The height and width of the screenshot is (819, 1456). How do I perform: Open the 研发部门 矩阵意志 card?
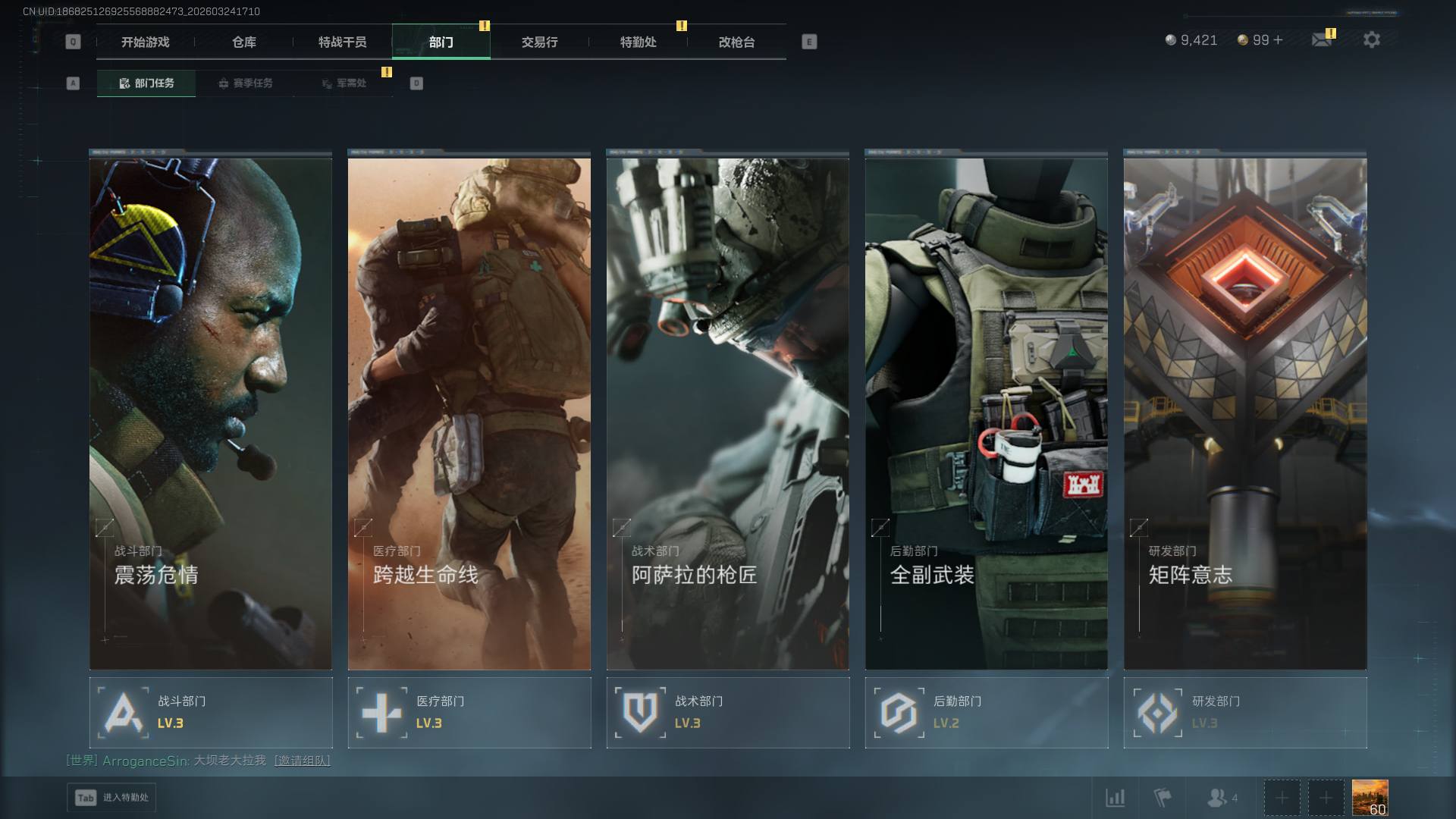pos(1244,413)
